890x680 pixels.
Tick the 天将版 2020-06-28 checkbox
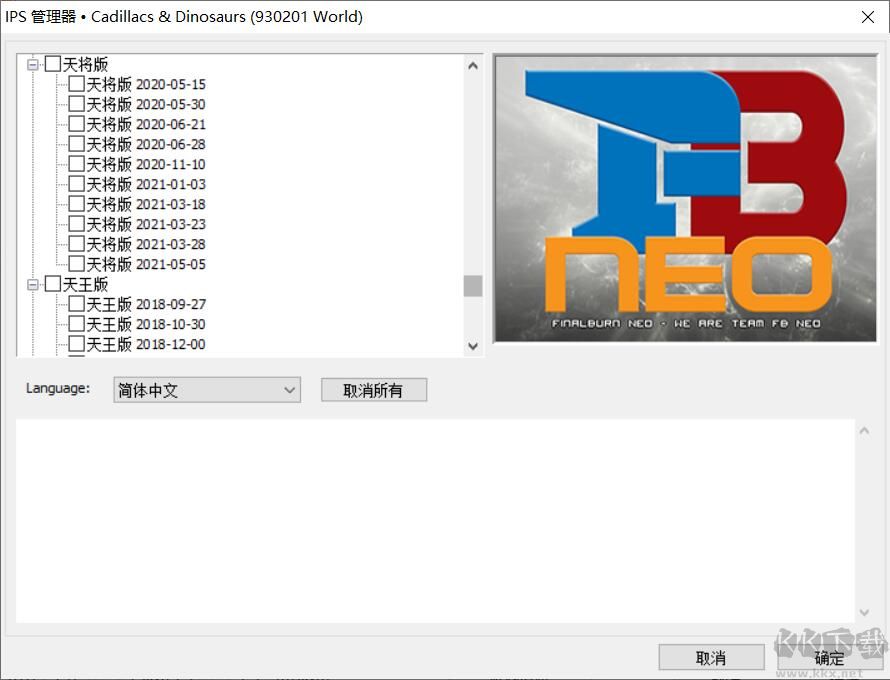pyautogui.click(x=77, y=144)
